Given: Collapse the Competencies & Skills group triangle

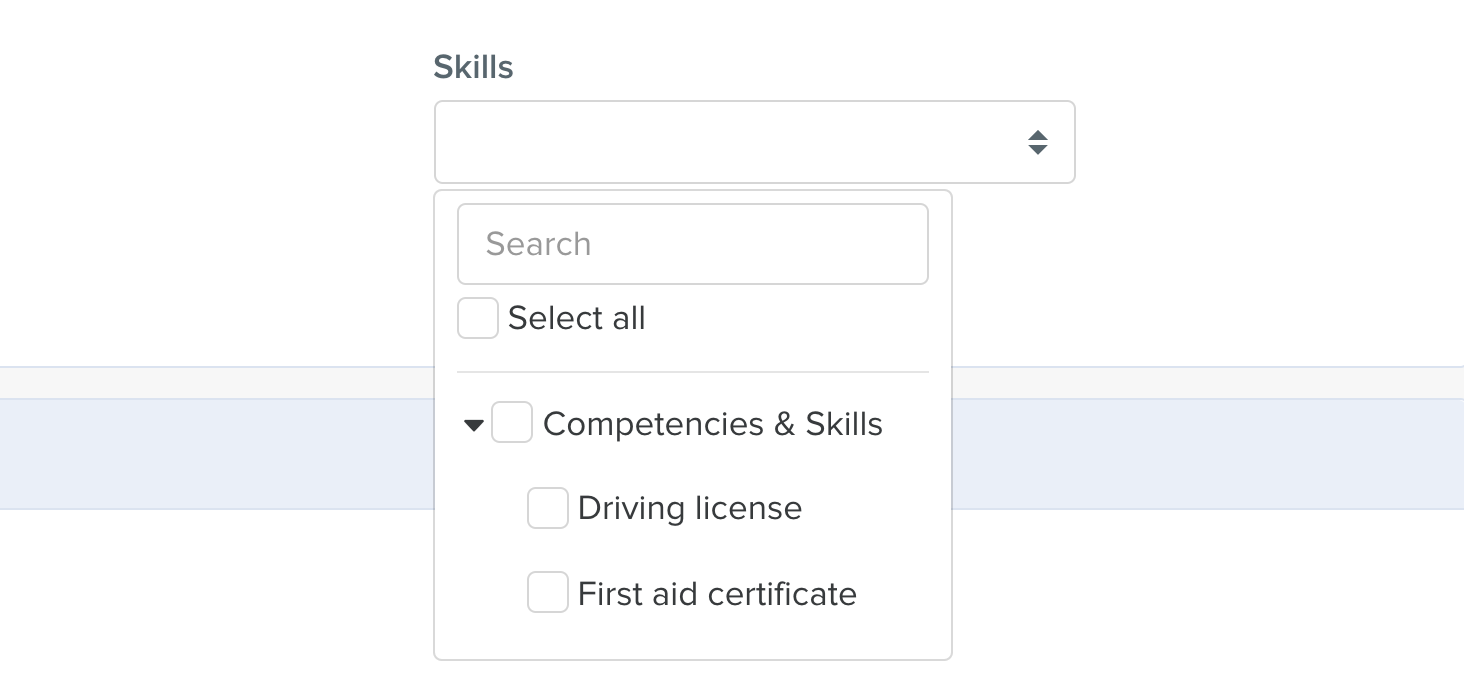Looking at the screenshot, I should pos(474,425).
